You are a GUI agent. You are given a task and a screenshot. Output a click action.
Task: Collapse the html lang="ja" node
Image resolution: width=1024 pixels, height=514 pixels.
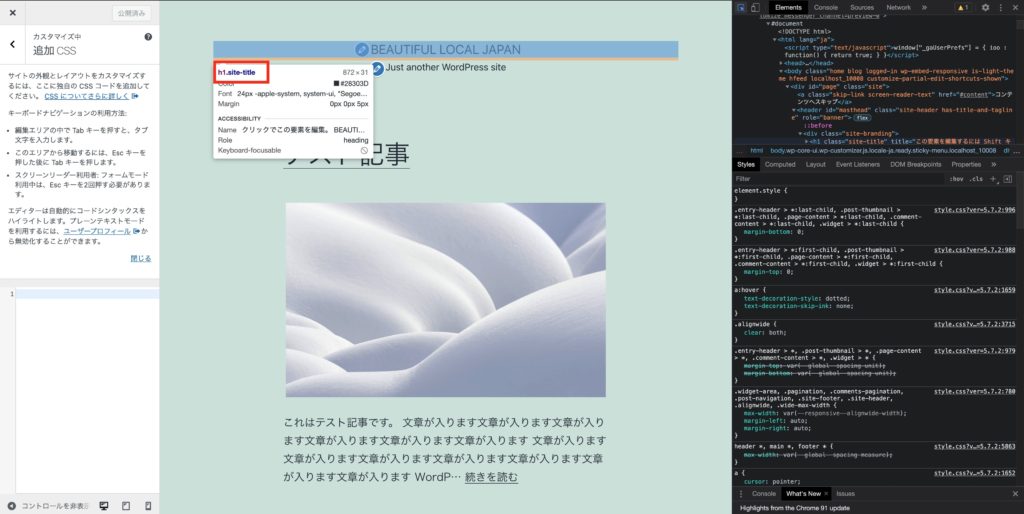pos(775,40)
